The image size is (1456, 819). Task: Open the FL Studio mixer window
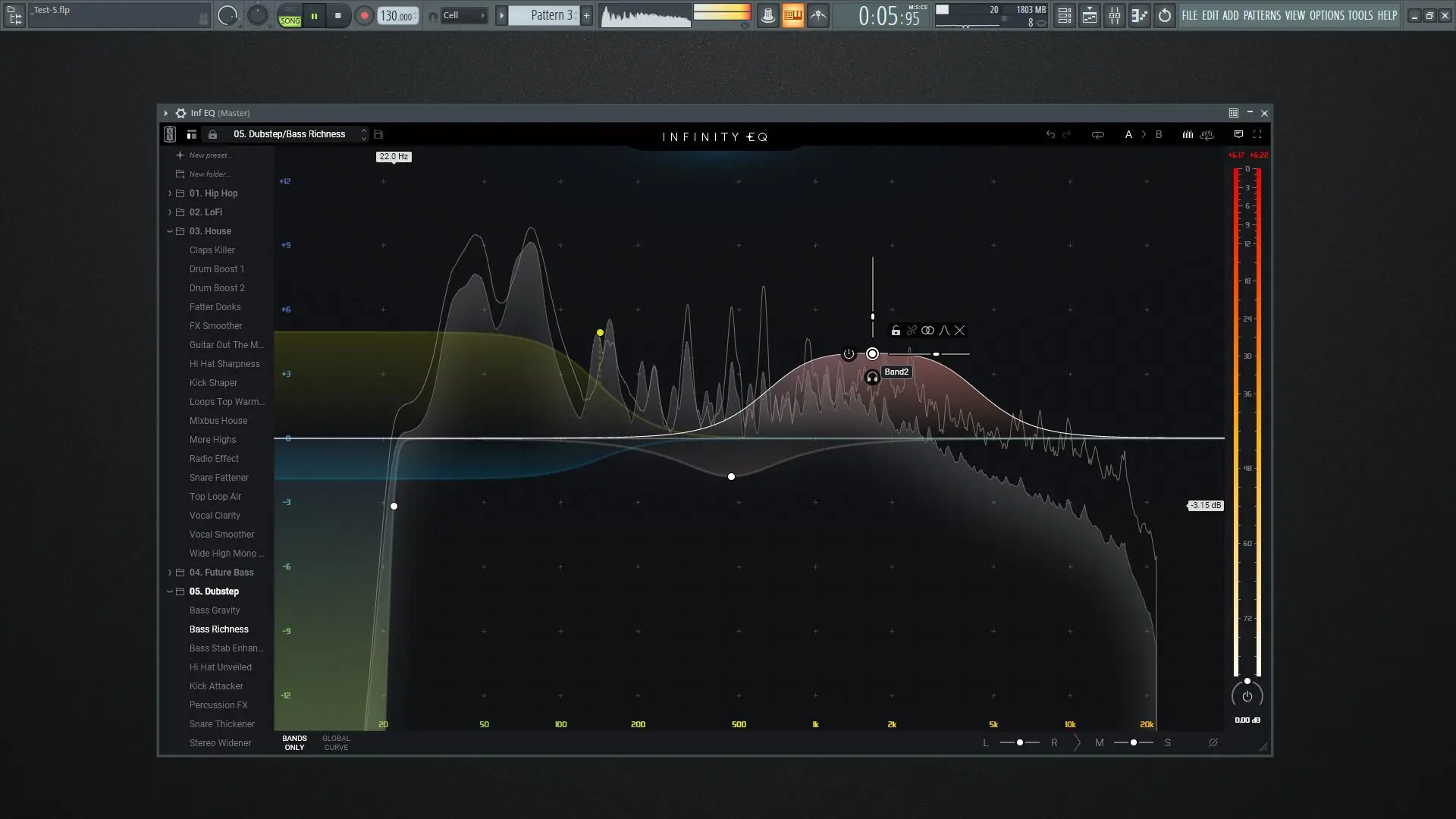pyautogui.click(x=1115, y=15)
